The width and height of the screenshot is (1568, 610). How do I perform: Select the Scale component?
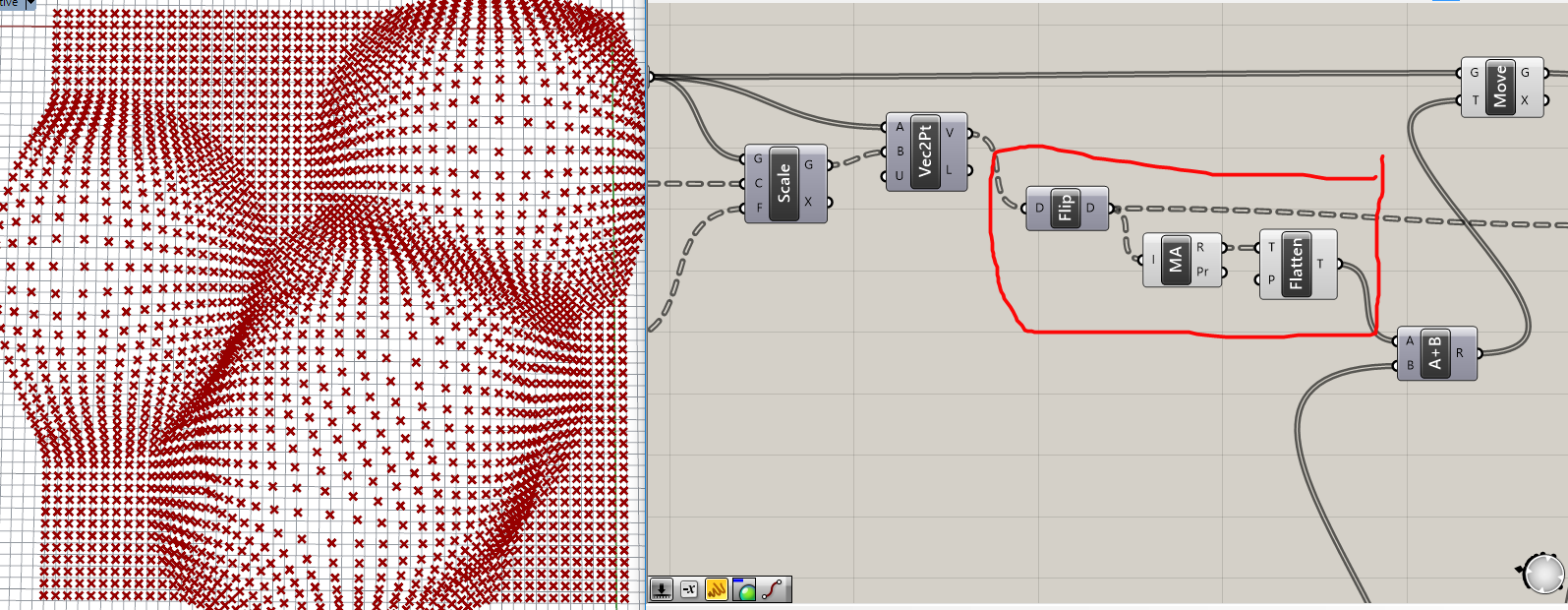pyautogui.click(x=784, y=183)
